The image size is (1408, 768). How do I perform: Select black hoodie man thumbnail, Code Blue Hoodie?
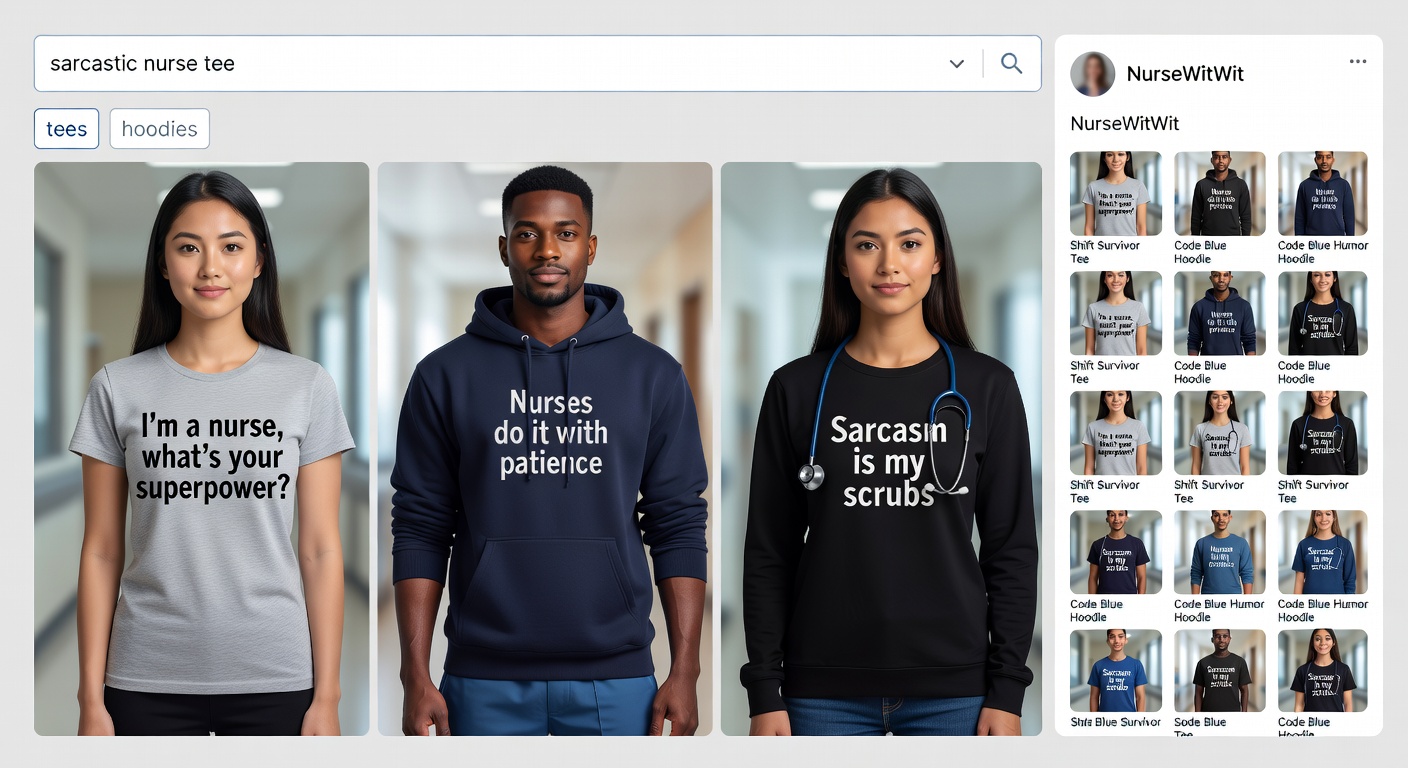[x=1219, y=193]
